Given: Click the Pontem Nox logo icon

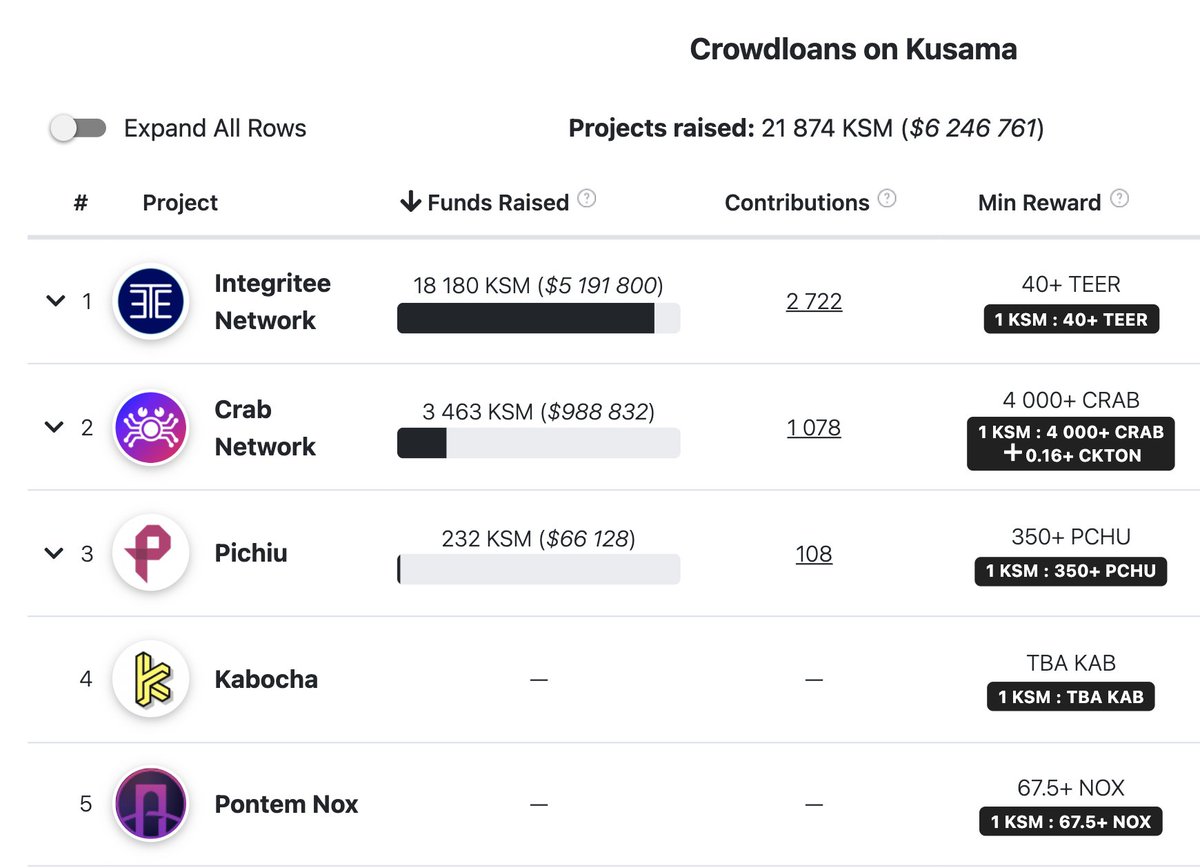Looking at the screenshot, I should coord(151,804).
